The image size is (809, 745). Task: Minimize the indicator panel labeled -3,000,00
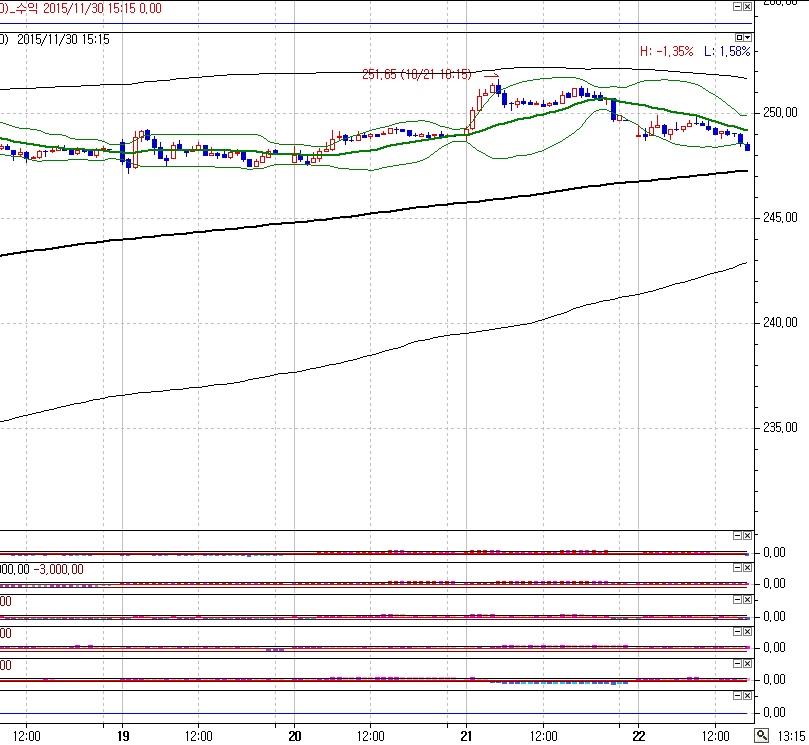click(737, 567)
